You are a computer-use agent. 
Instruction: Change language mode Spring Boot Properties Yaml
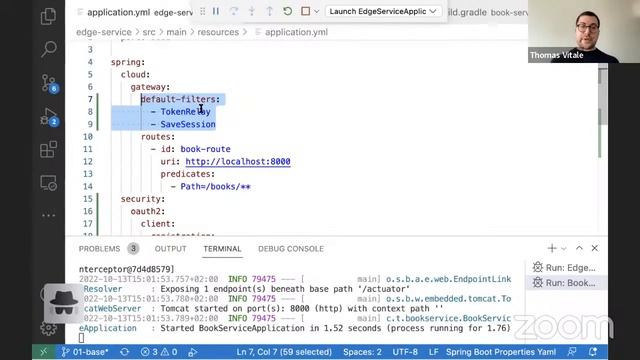click(x=501, y=352)
